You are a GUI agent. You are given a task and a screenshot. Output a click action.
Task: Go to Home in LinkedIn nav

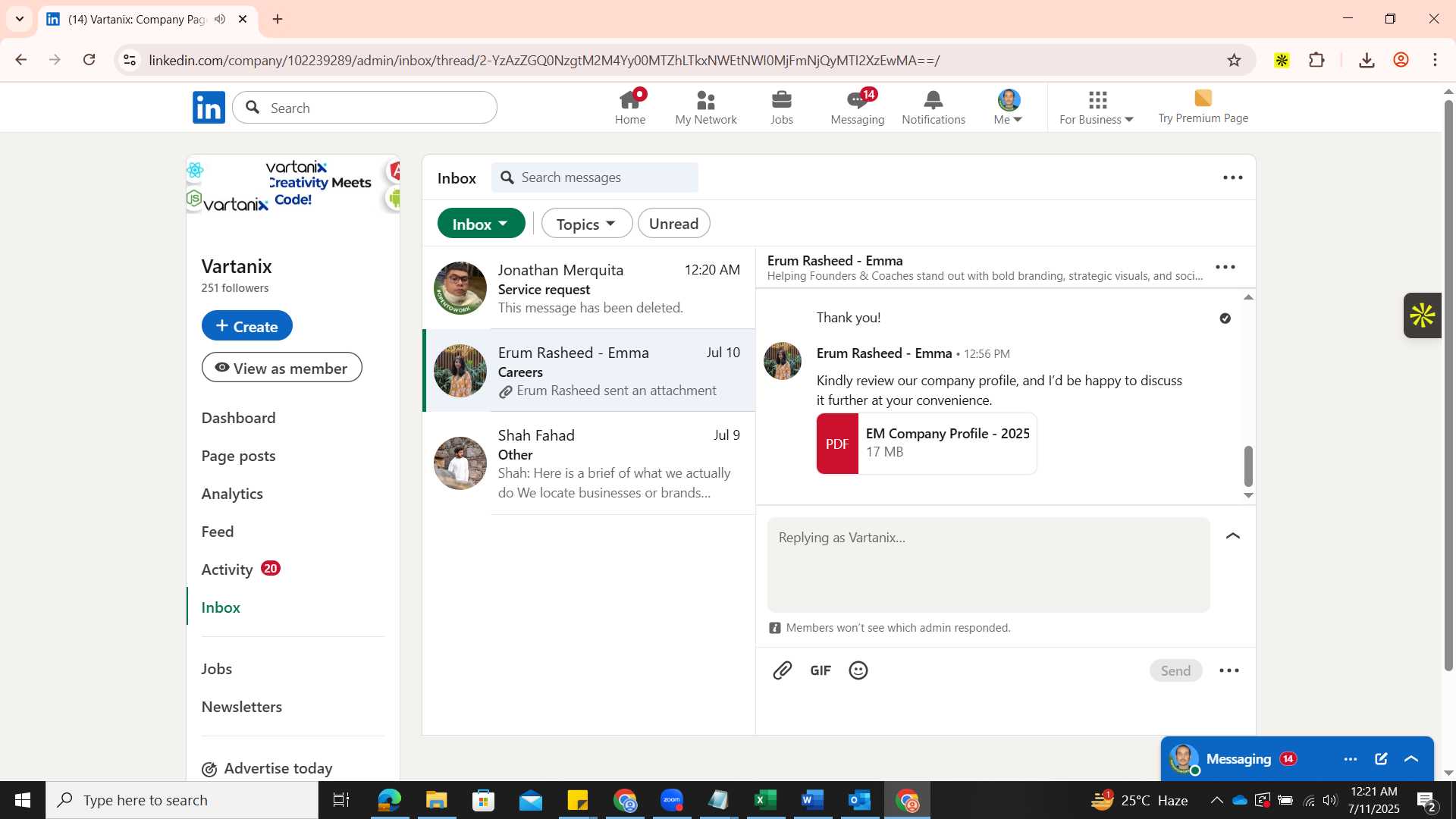(x=630, y=108)
